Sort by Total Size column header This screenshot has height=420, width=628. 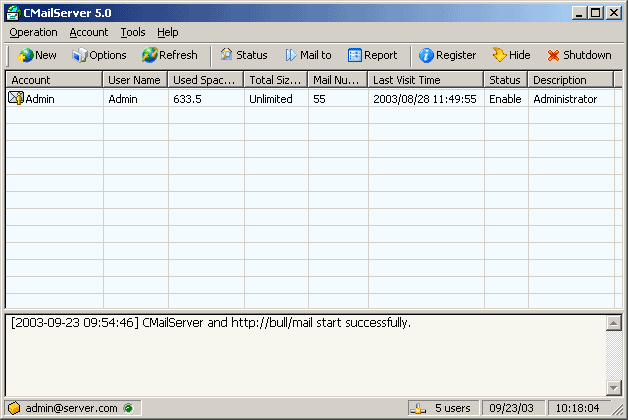pos(276,80)
